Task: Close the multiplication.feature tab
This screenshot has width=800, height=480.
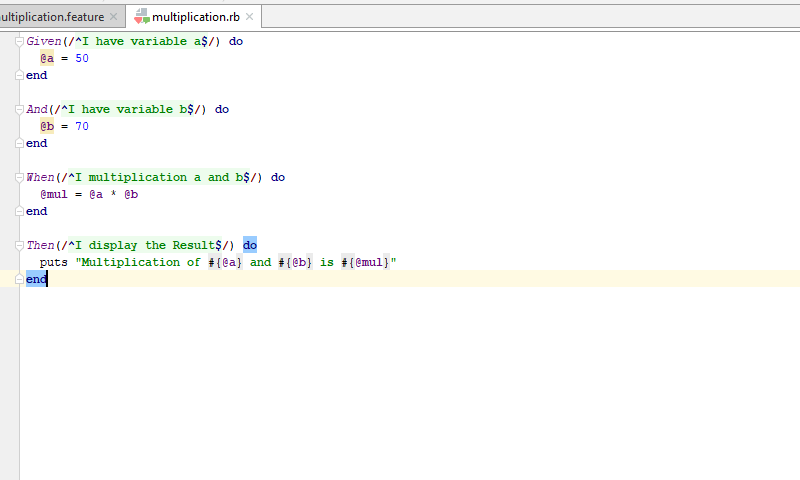Action: click(114, 17)
